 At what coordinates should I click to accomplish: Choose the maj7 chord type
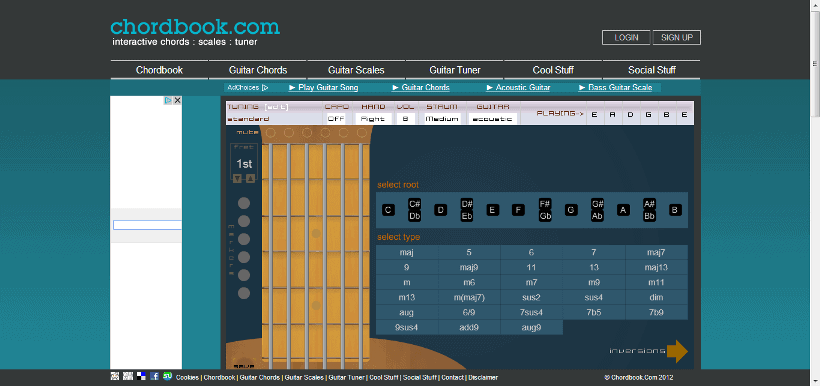(656, 253)
